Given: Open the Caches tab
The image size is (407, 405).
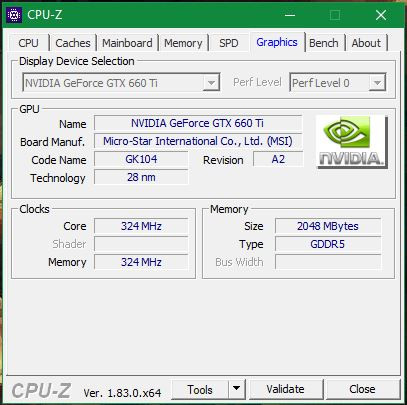Looking at the screenshot, I should pos(73,43).
